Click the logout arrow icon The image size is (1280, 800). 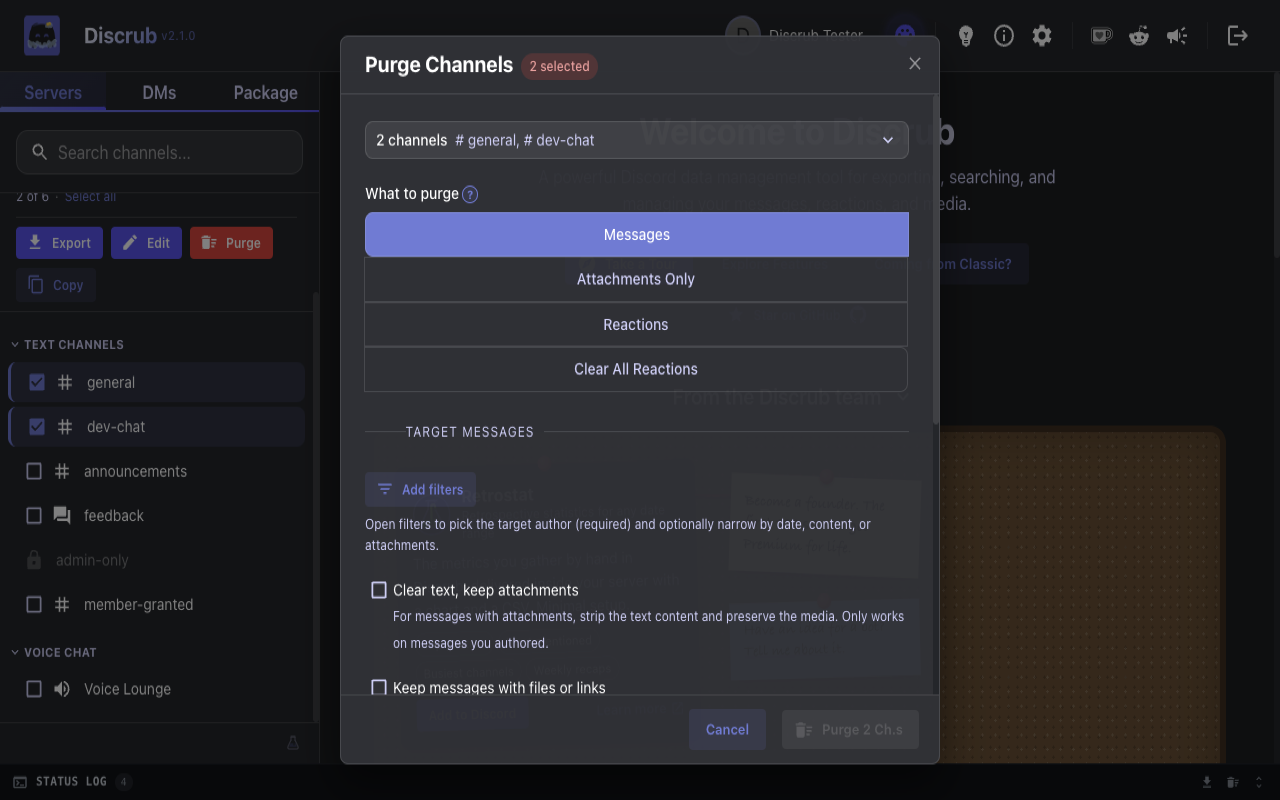pos(1238,36)
